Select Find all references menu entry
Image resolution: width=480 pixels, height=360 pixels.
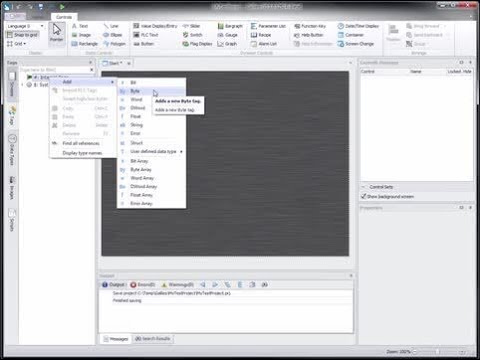click(x=83, y=143)
